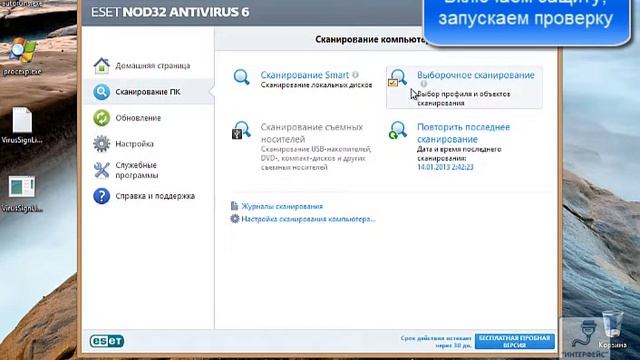Screen dimensions: 640x360
Task: Open Журналы сканирования link
Action: (282, 207)
